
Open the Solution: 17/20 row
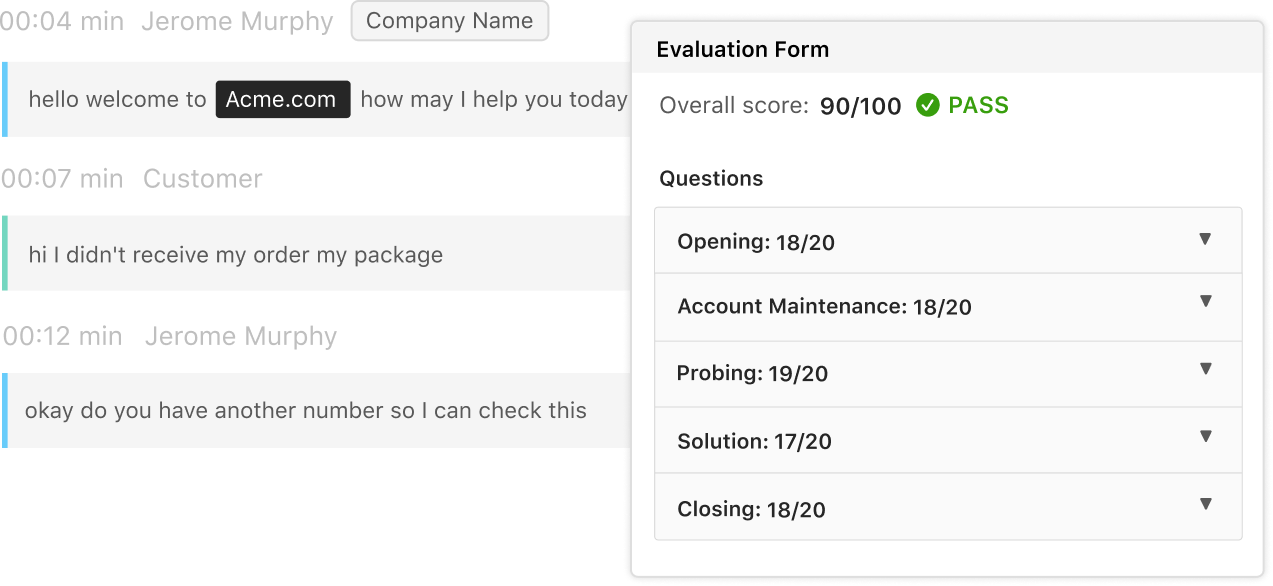coord(948,440)
